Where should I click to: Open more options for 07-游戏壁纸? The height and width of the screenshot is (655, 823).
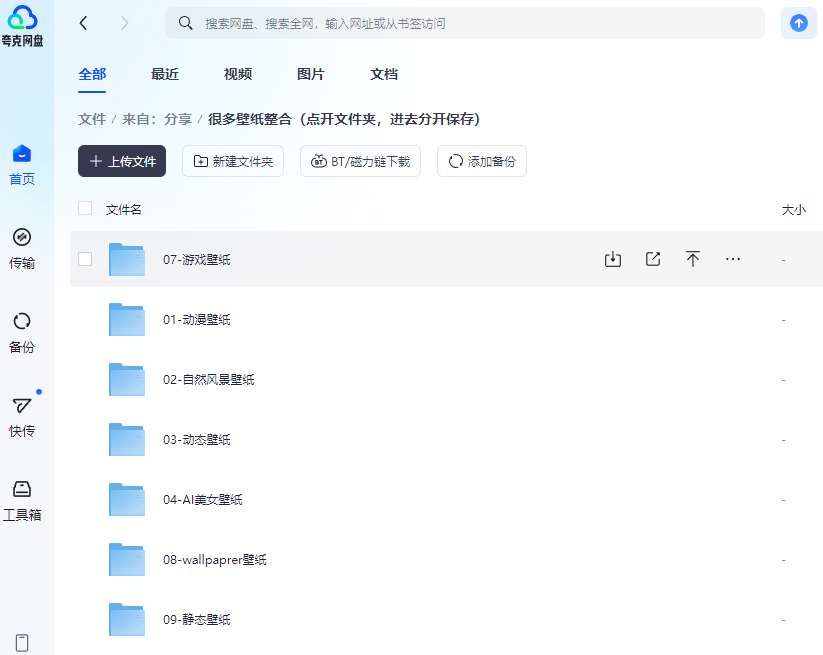click(733, 259)
